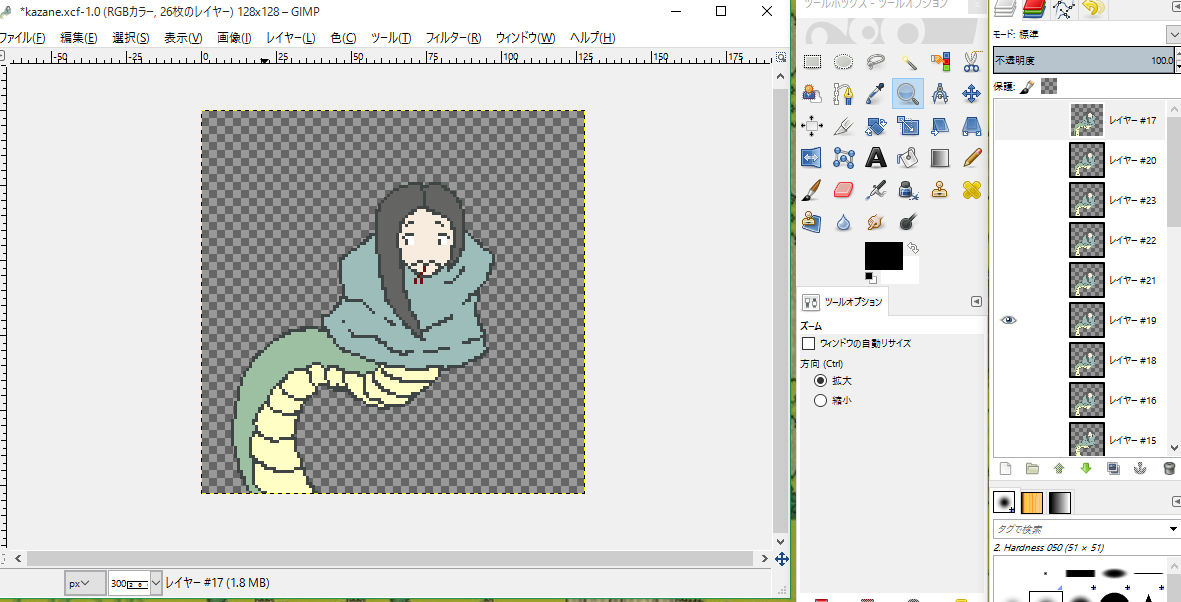
Task: Choose the Fuzzy Select magic wand tool
Action: [x=908, y=62]
